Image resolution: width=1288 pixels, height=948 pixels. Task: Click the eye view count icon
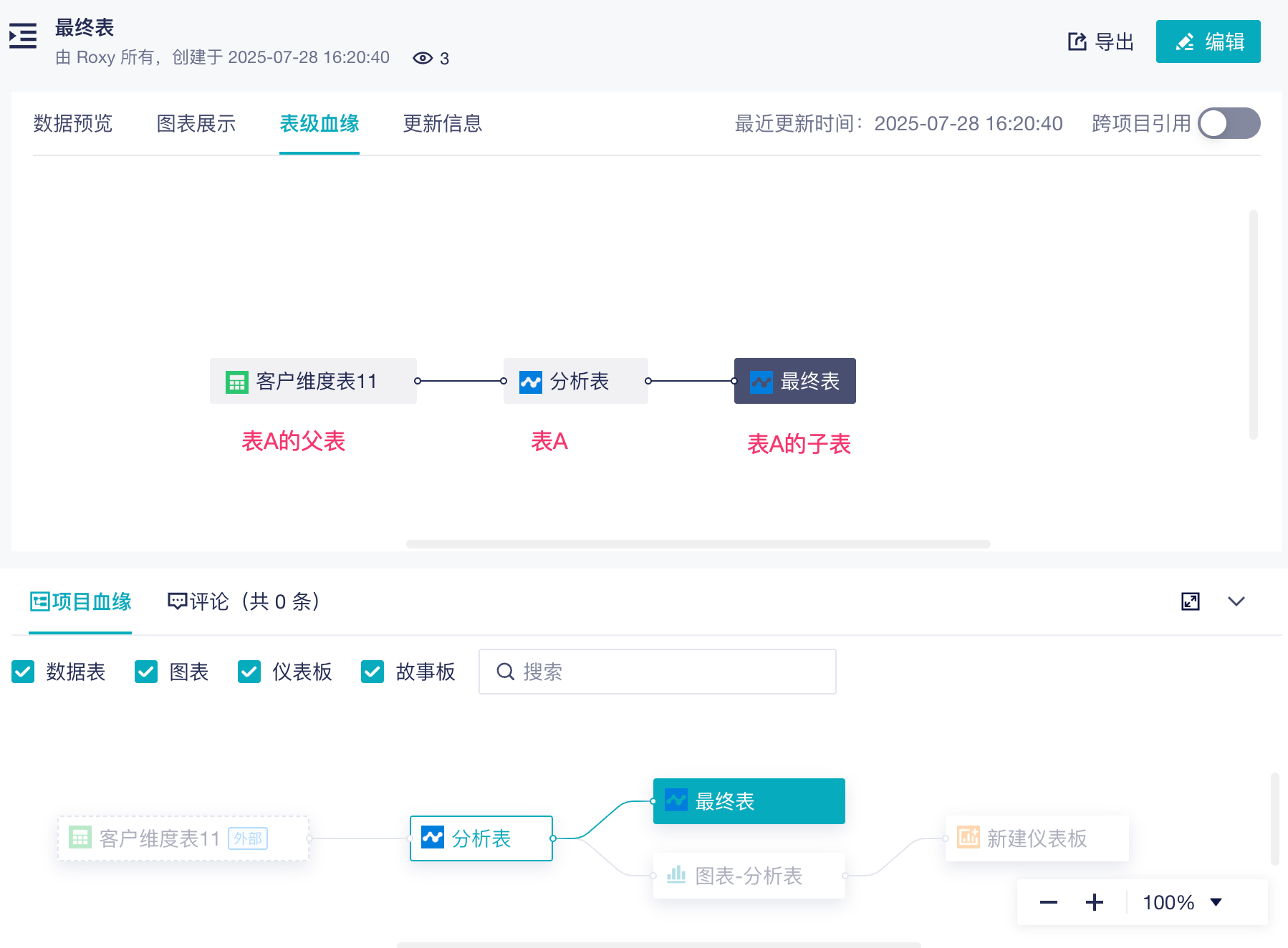[423, 58]
